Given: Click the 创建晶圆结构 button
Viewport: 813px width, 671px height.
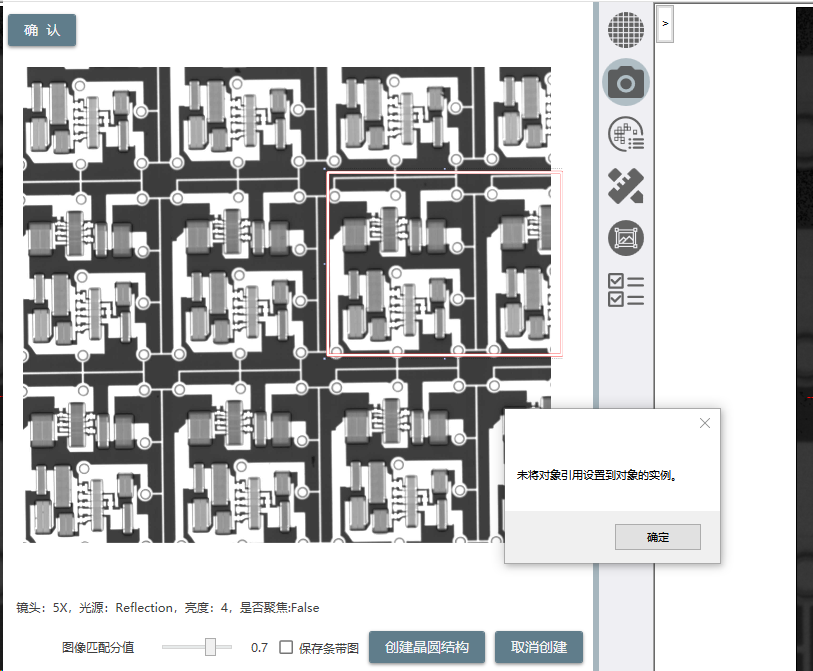Looking at the screenshot, I should click(x=427, y=647).
